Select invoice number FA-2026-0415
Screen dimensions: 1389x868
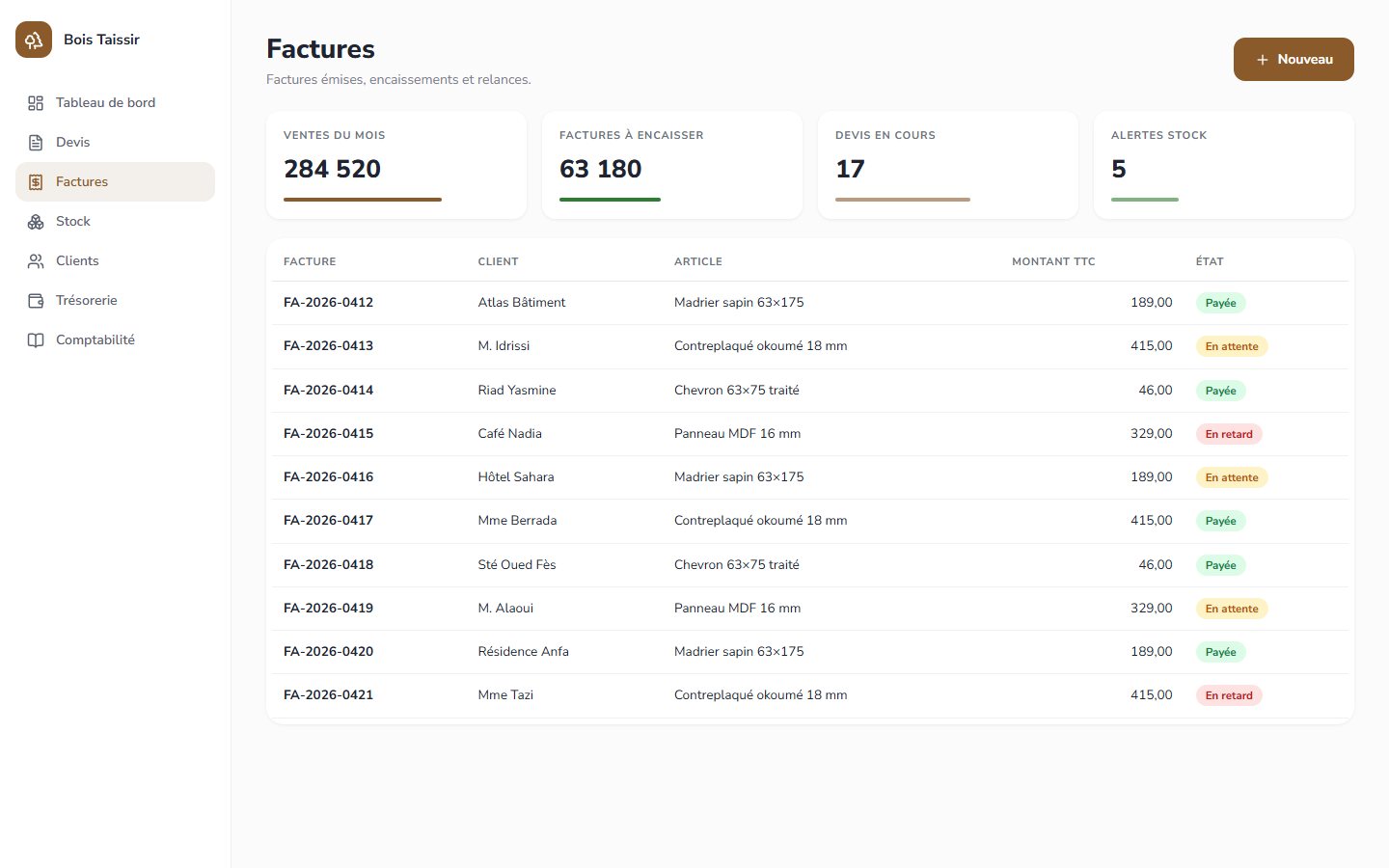click(328, 434)
